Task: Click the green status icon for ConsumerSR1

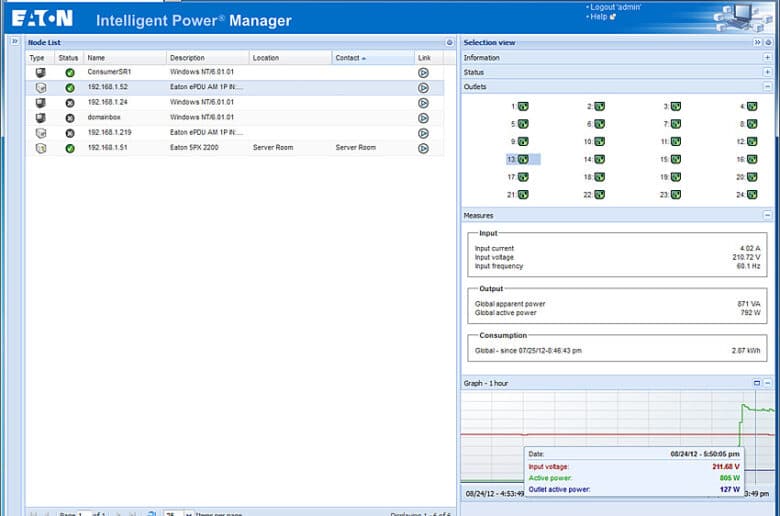Action: click(x=70, y=73)
